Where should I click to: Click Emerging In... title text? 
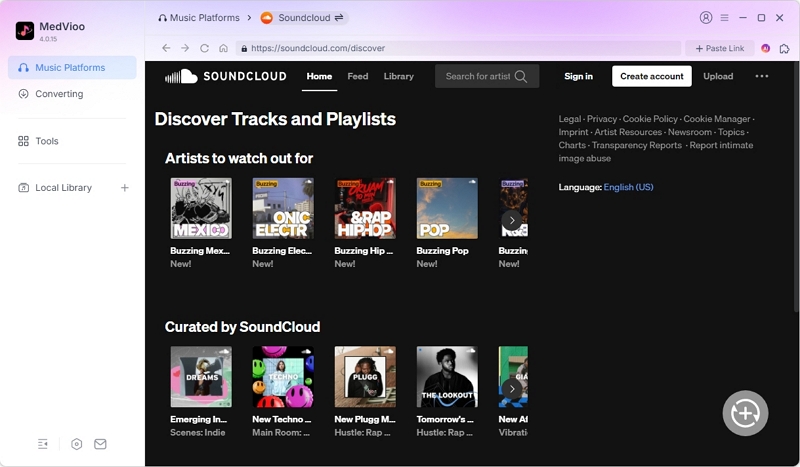point(198,419)
